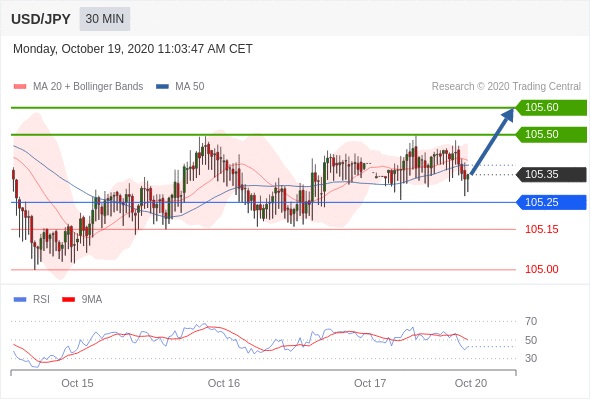Select the MA 50 legend label
This screenshot has height=400, width=590.
click(190, 87)
